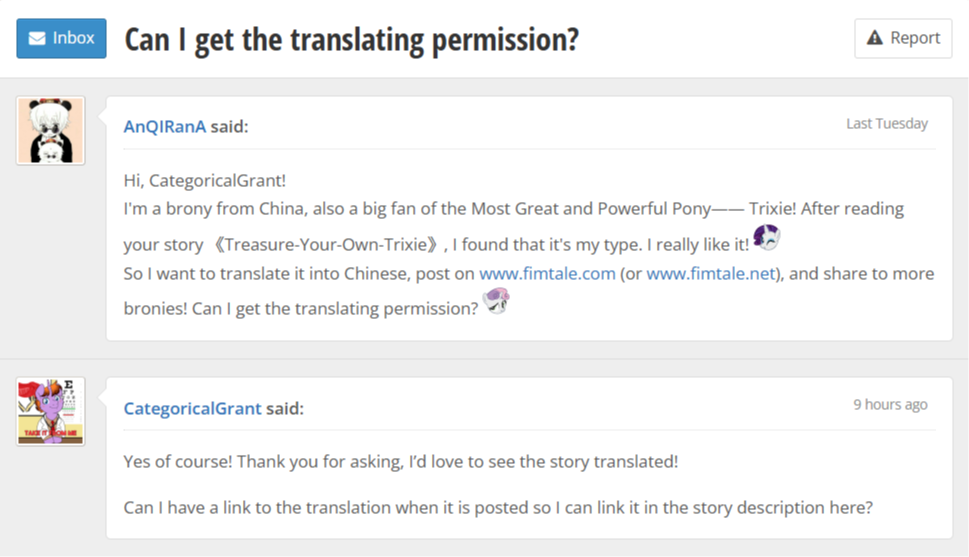Open the www.fimtale.net link
Screen dimensions: 969x557
[711, 273]
